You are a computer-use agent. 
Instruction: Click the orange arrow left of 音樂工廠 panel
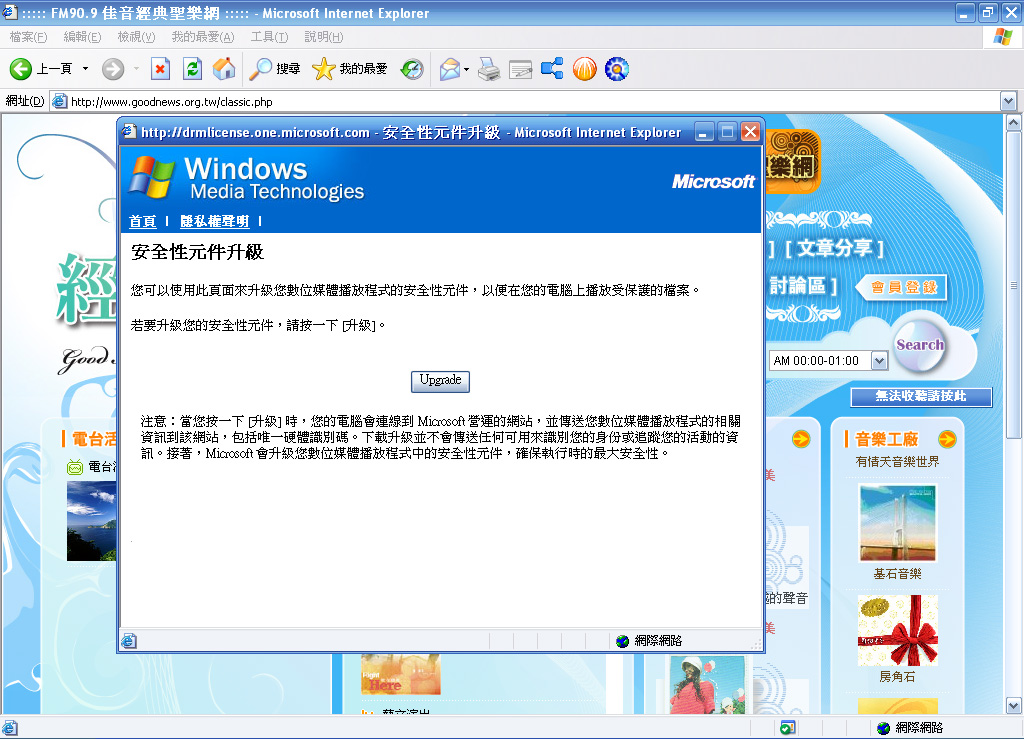[801, 439]
